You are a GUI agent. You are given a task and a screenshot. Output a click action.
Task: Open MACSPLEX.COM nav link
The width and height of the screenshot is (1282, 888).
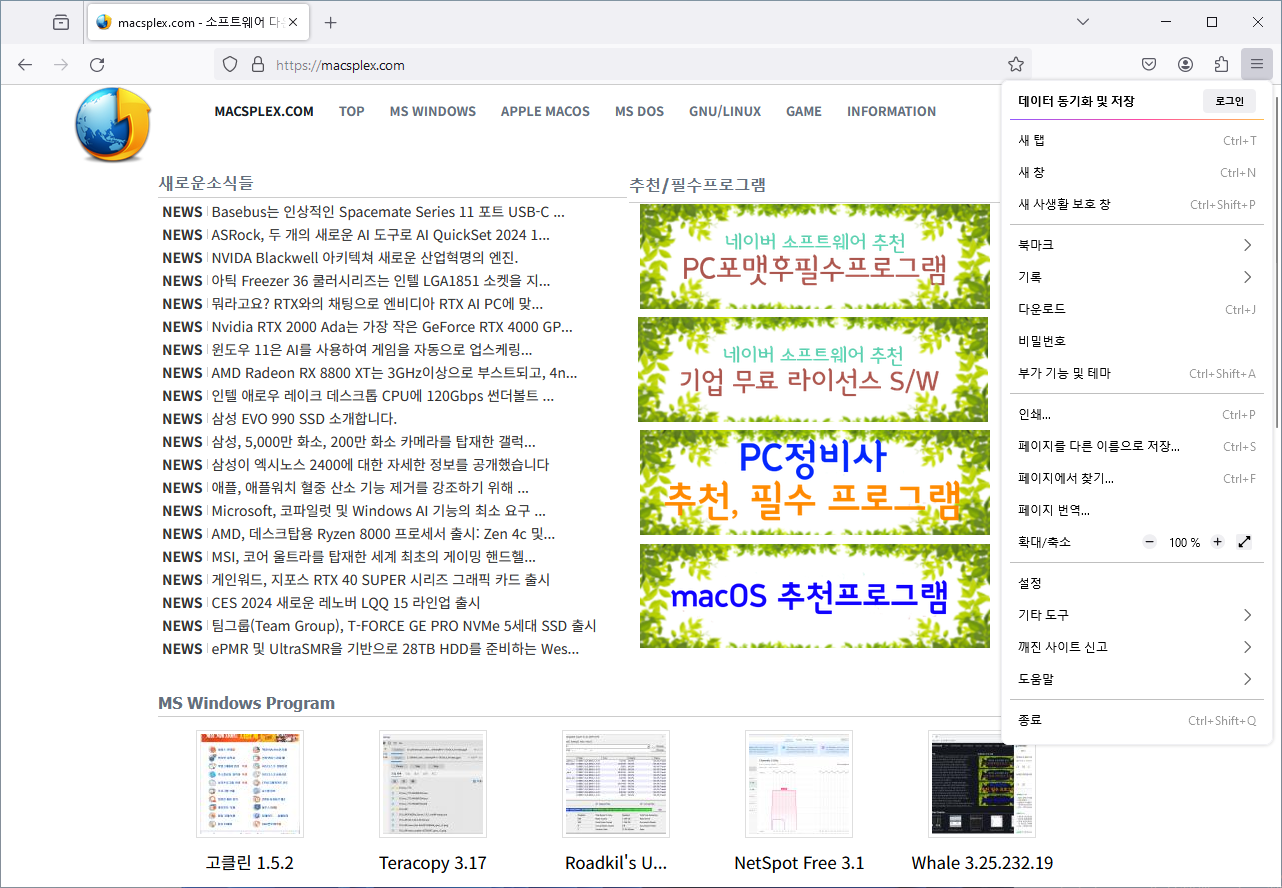(x=264, y=111)
